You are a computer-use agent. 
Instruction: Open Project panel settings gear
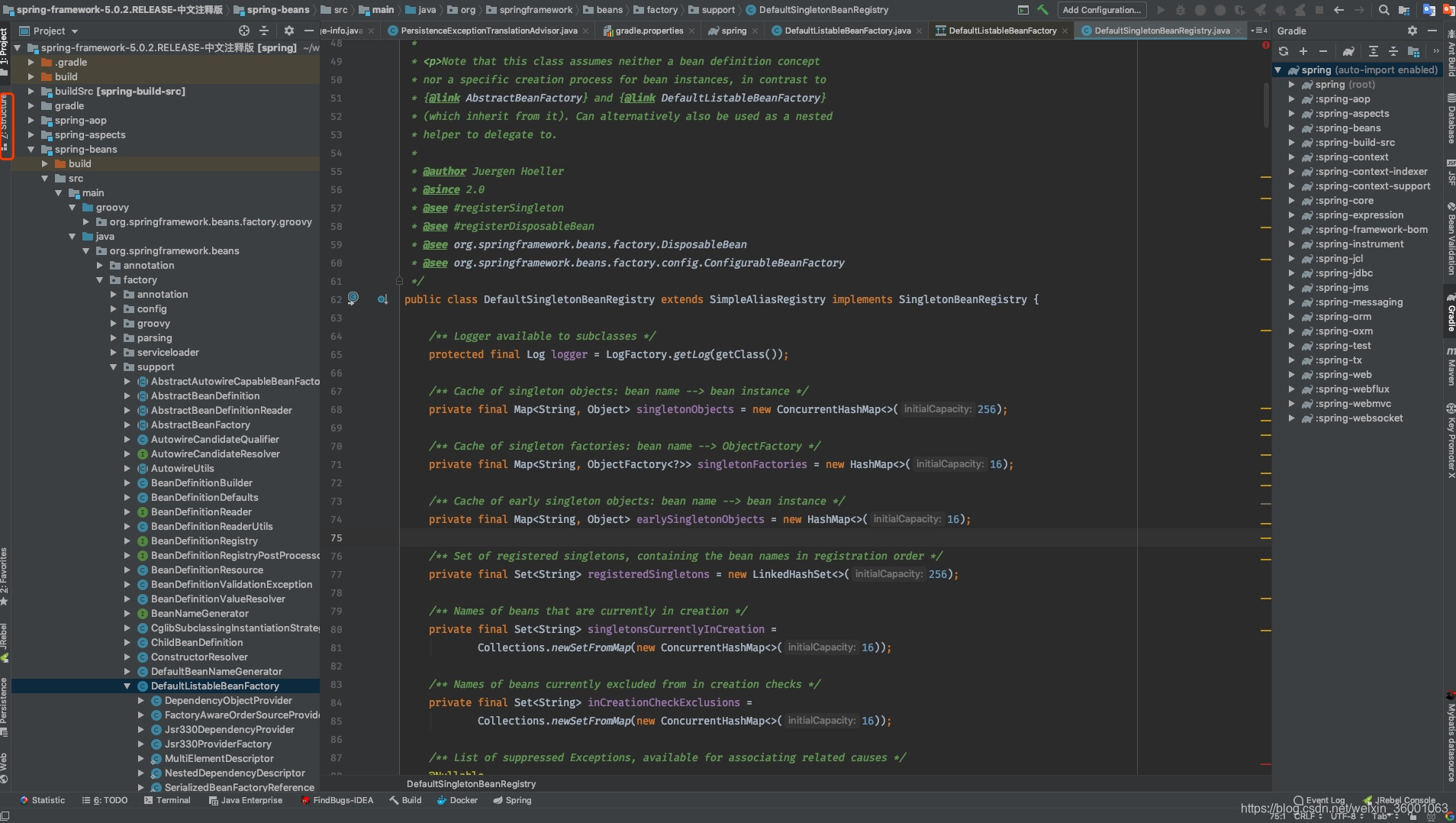[288, 31]
